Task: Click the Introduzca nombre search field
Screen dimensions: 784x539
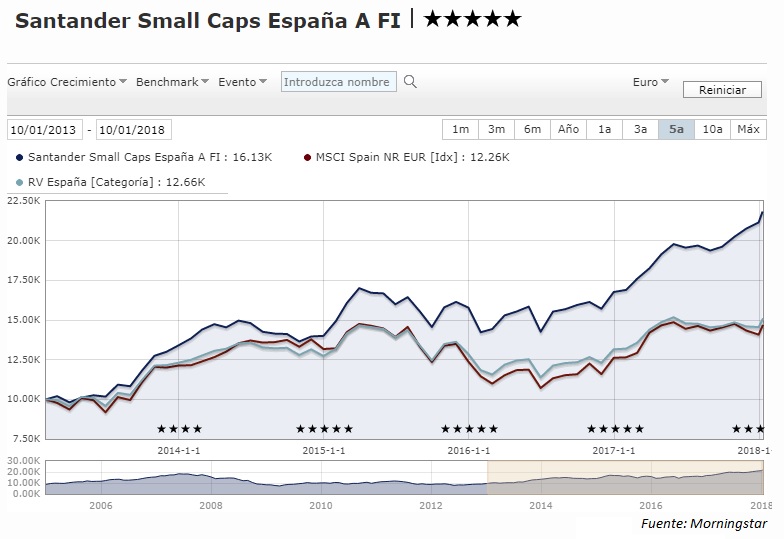Action: [x=339, y=82]
